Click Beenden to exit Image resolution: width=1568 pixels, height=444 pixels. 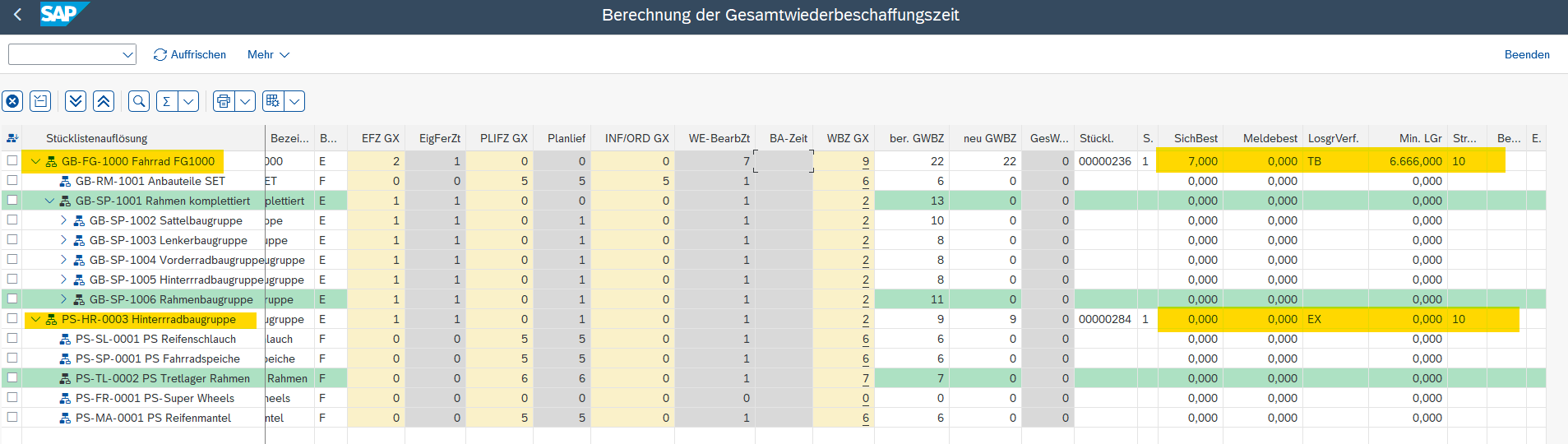pyautogui.click(x=1526, y=54)
